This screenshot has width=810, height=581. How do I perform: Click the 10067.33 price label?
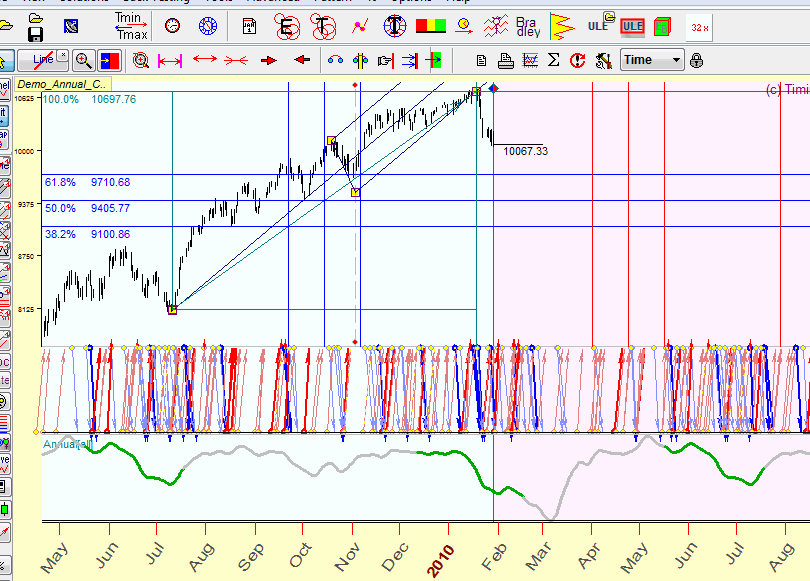525,152
